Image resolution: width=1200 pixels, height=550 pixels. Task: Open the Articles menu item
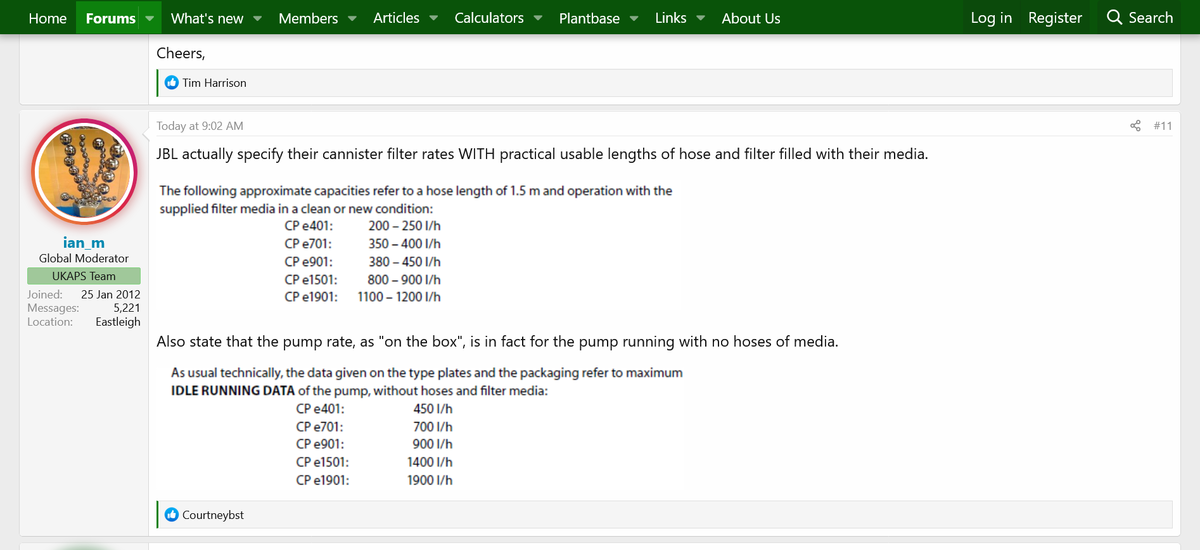click(395, 18)
